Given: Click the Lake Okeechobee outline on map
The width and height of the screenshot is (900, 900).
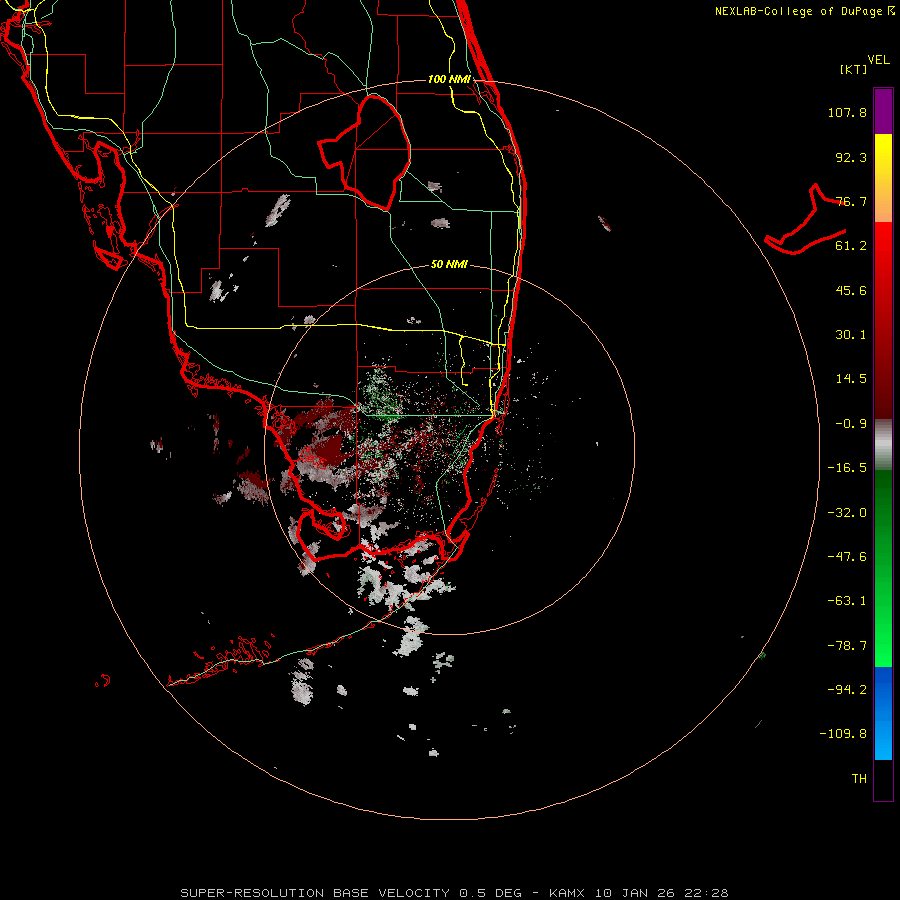Looking at the screenshot, I should [x=364, y=152].
